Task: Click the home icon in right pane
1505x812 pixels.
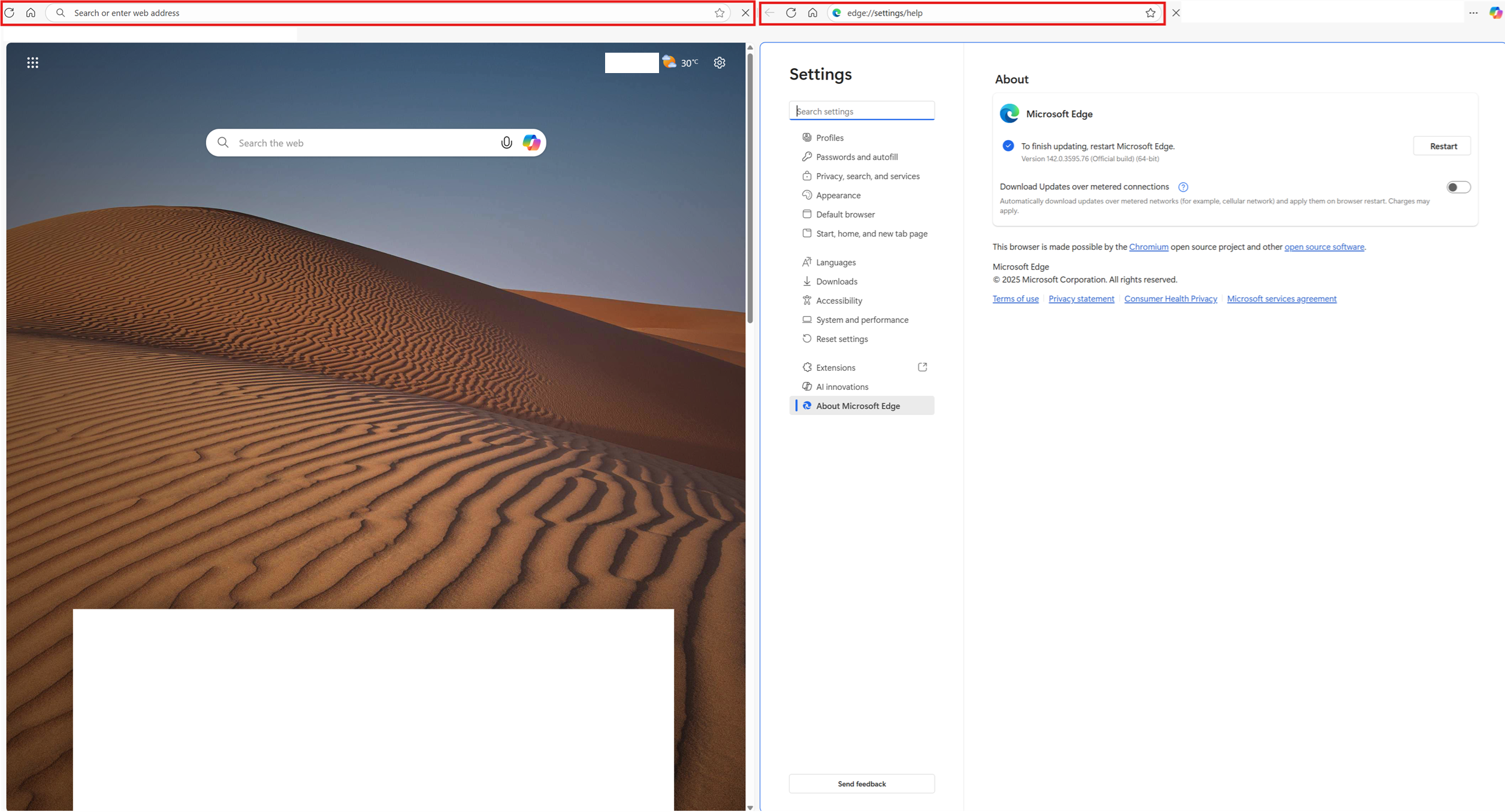Action: (812, 13)
